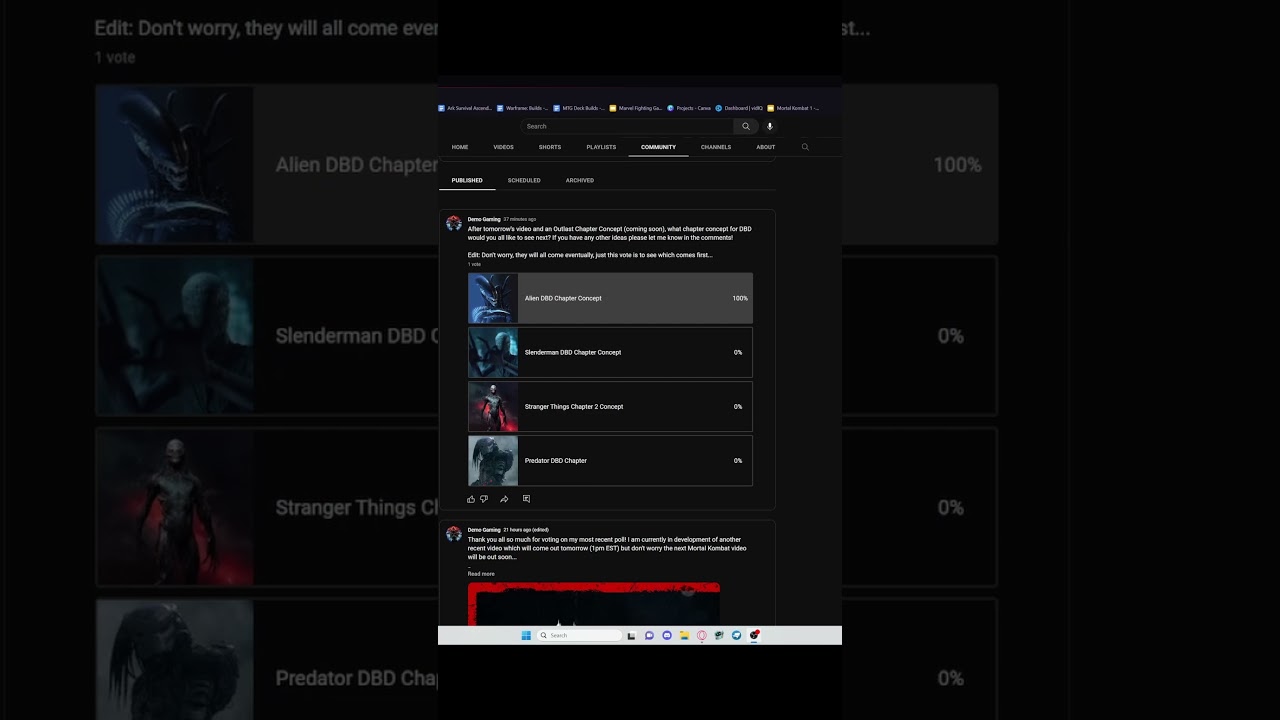Vote for Slenderman DBD Chapter Concept

(610, 352)
